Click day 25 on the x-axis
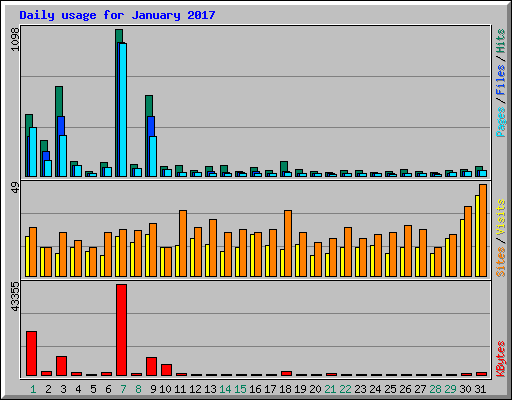Viewport: 512px width, 400px height. [390, 389]
